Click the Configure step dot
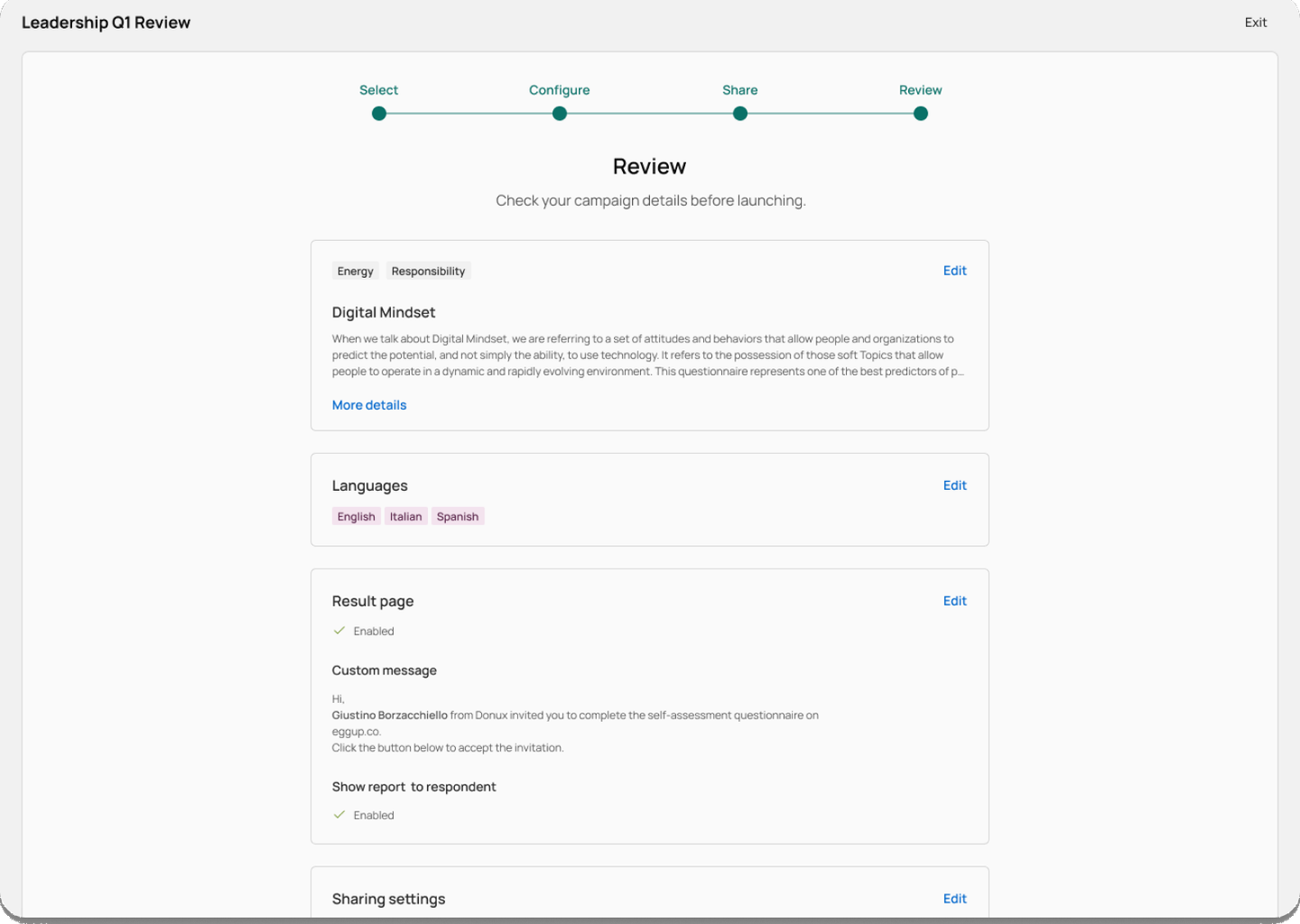1300x924 pixels. click(x=560, y=114)
